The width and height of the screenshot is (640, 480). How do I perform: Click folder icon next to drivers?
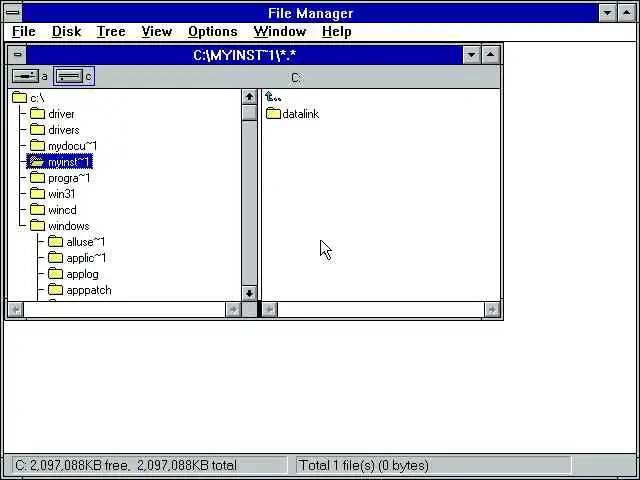37,129
